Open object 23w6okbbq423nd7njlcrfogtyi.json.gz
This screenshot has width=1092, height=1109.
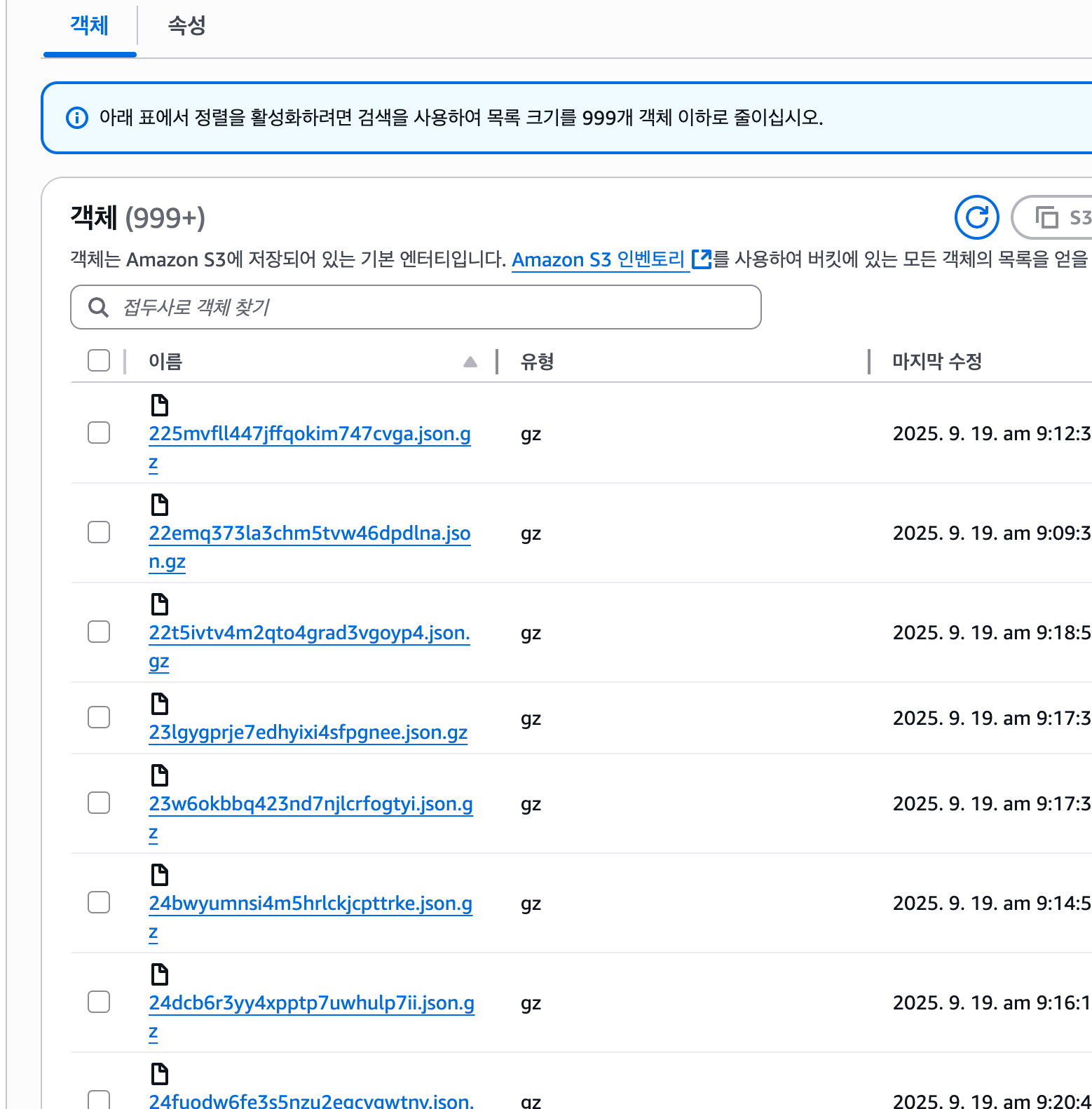(x=310, y=804)
